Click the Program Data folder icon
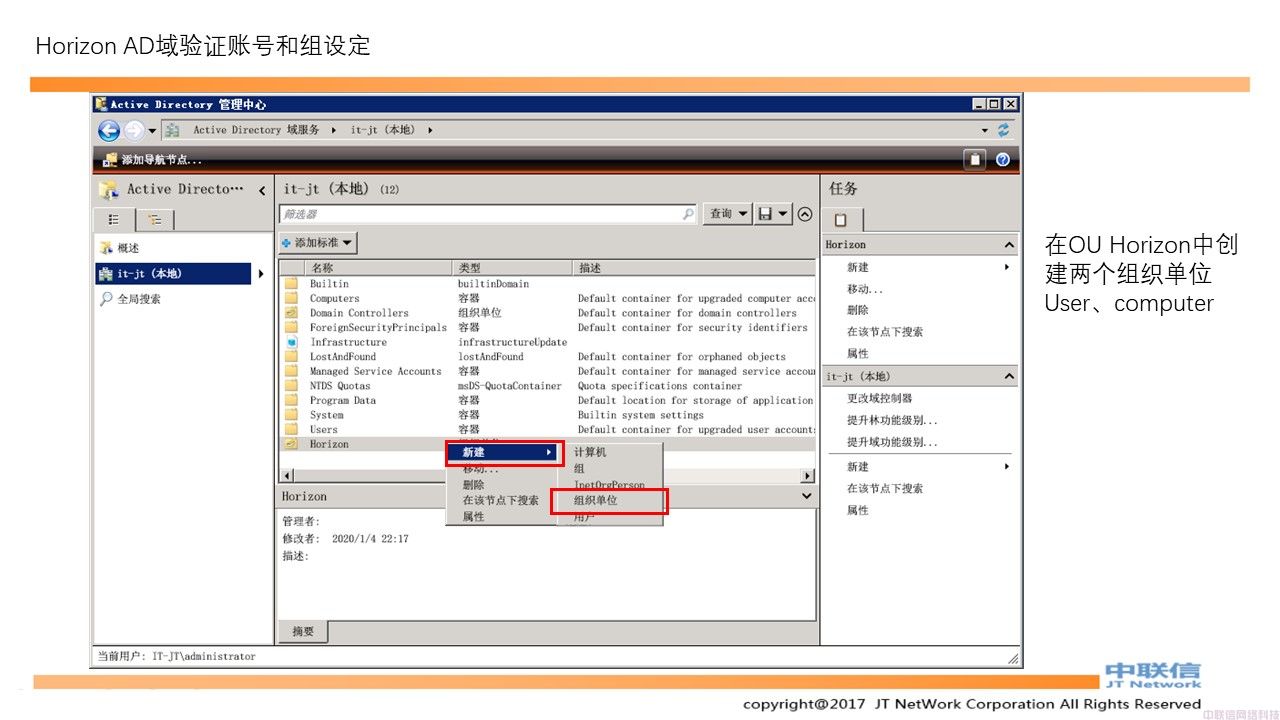Image resolution: width=1280 pixels, height=720 pixels. point(291,400)
